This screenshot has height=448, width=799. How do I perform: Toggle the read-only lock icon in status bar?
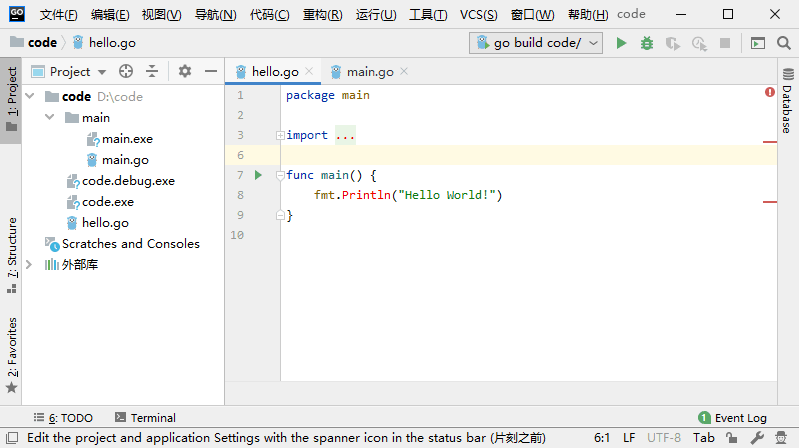[731, 438]
